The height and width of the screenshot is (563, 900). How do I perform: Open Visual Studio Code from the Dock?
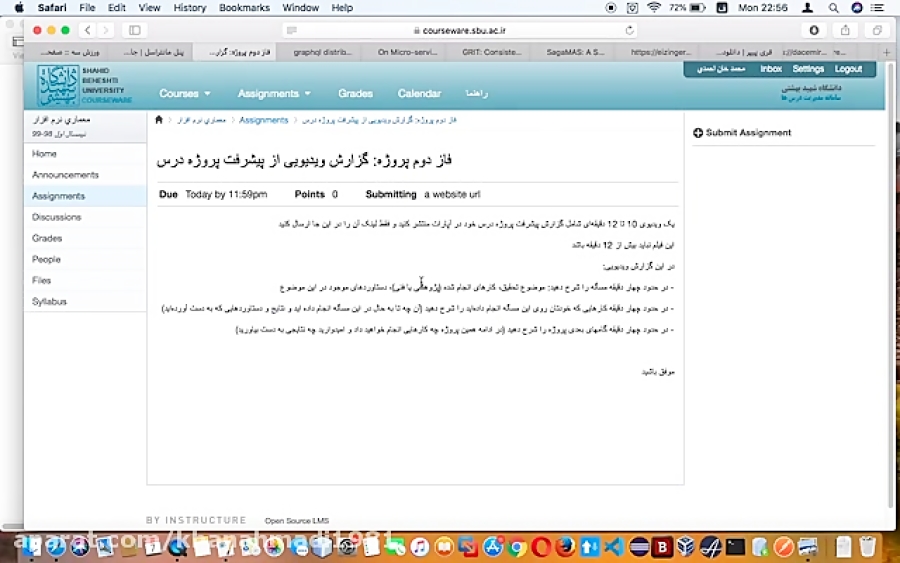point(614,546)
